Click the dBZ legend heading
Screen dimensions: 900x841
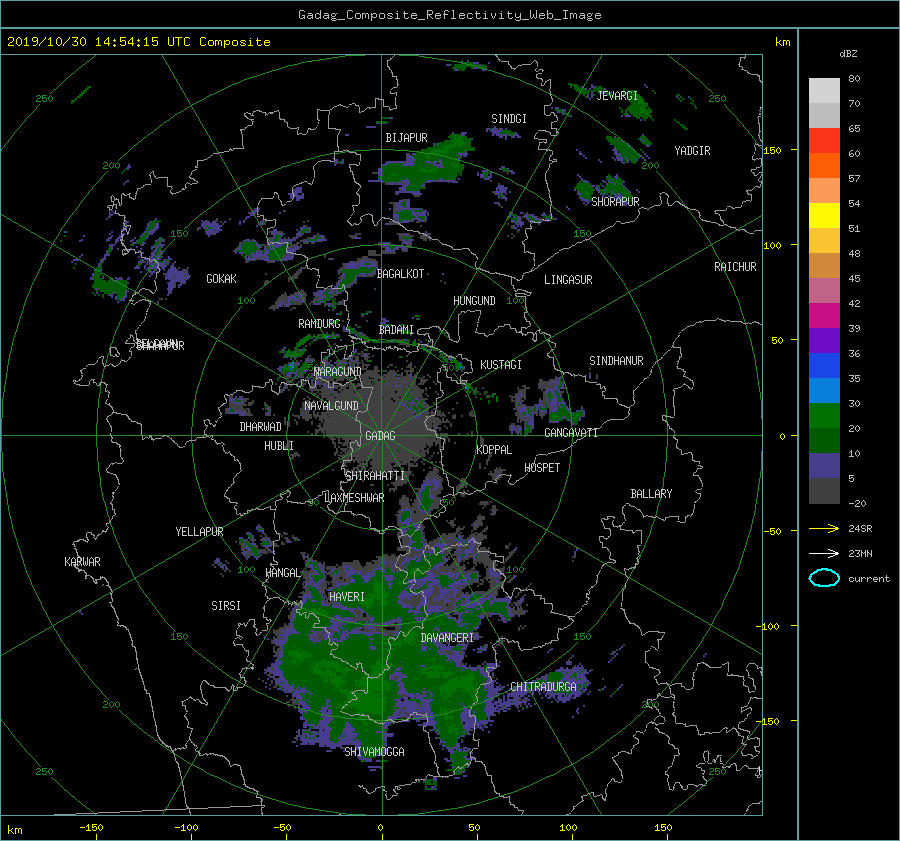(x=848, y=54)
